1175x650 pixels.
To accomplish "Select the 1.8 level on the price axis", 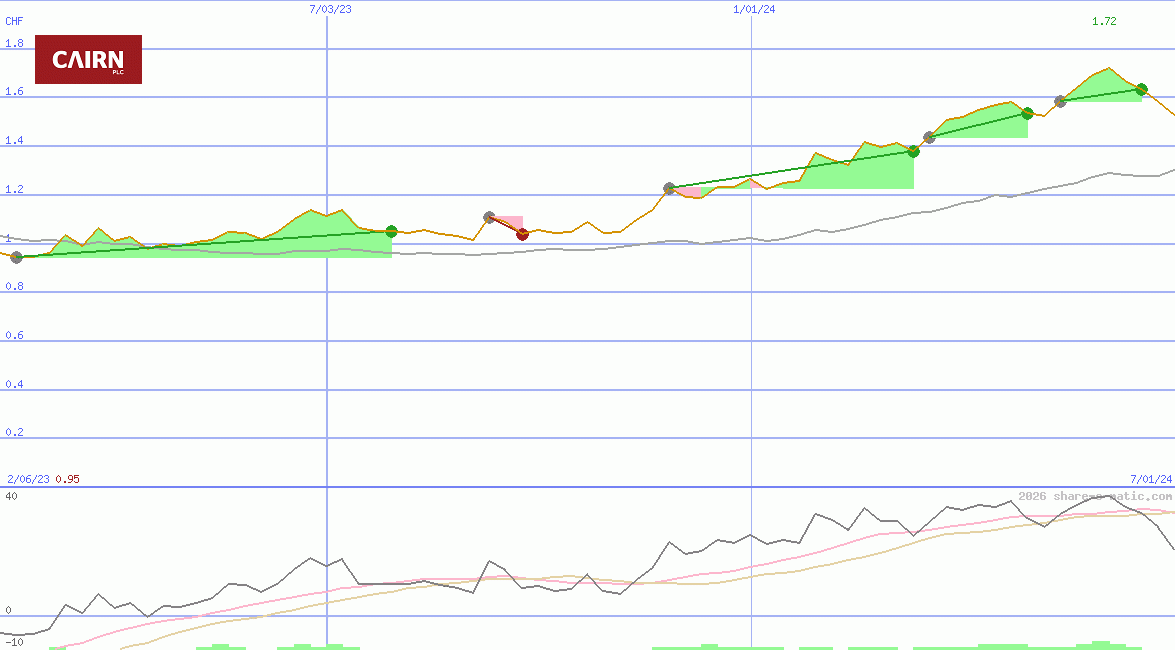I will coord(12,43).
